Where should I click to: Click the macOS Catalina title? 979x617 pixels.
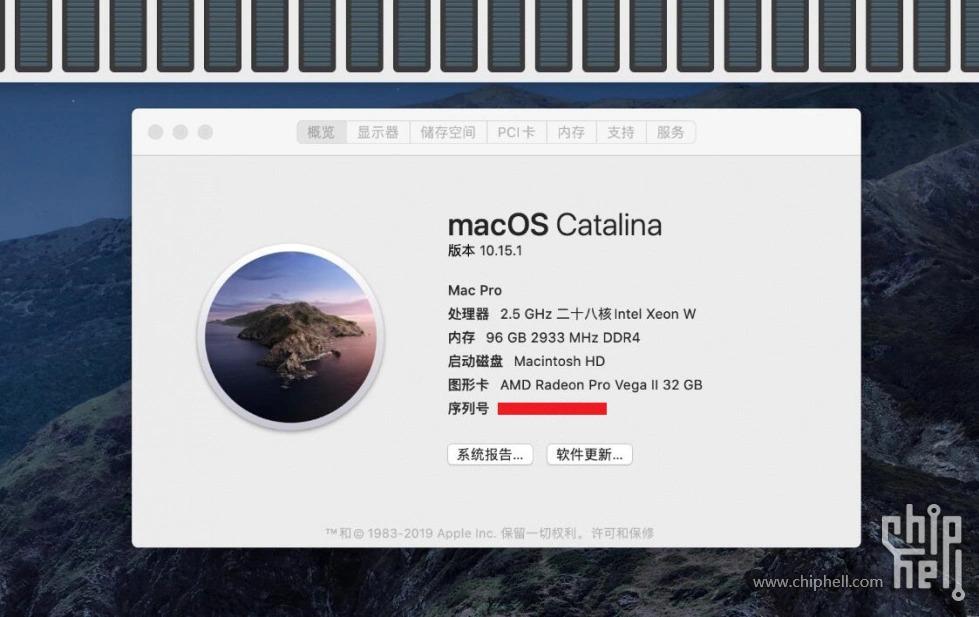[x=555, y=225]
